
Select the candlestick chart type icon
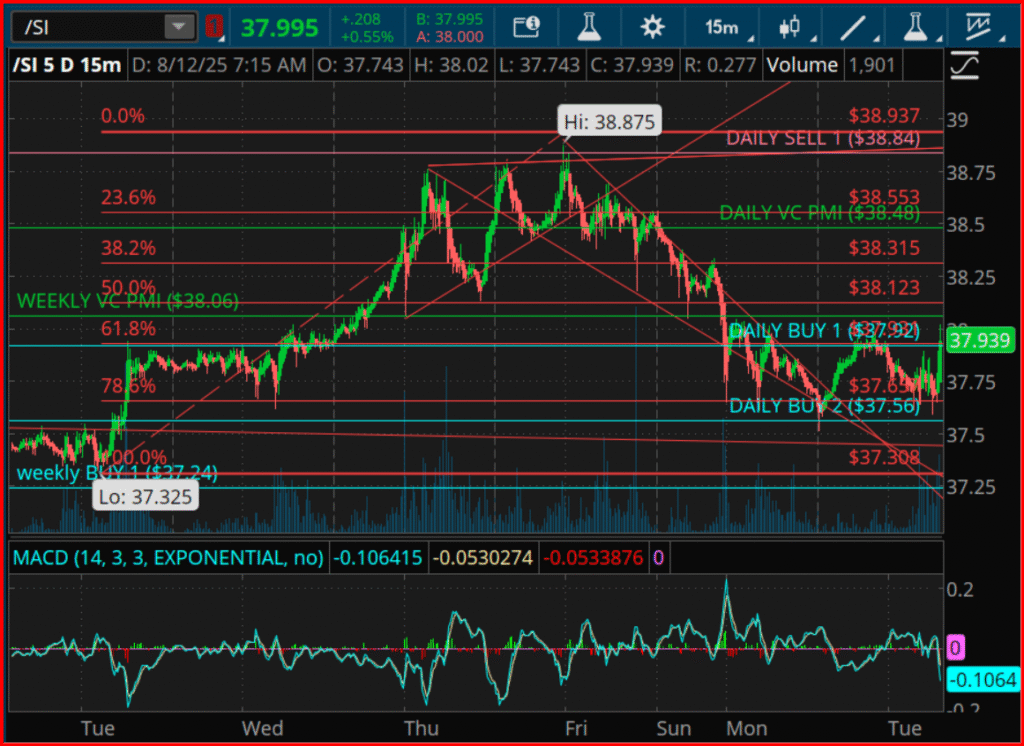pos(789,27)
